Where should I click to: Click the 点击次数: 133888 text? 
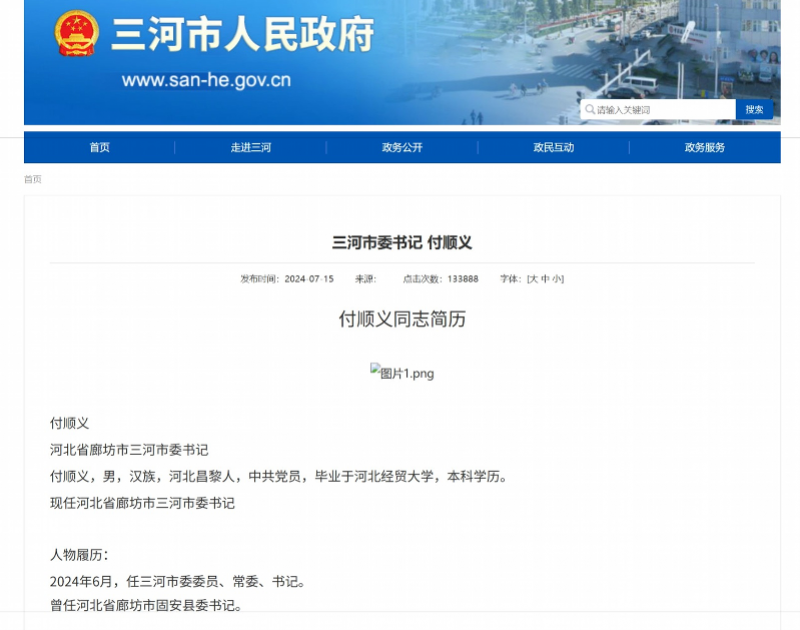tap(441, 279)
